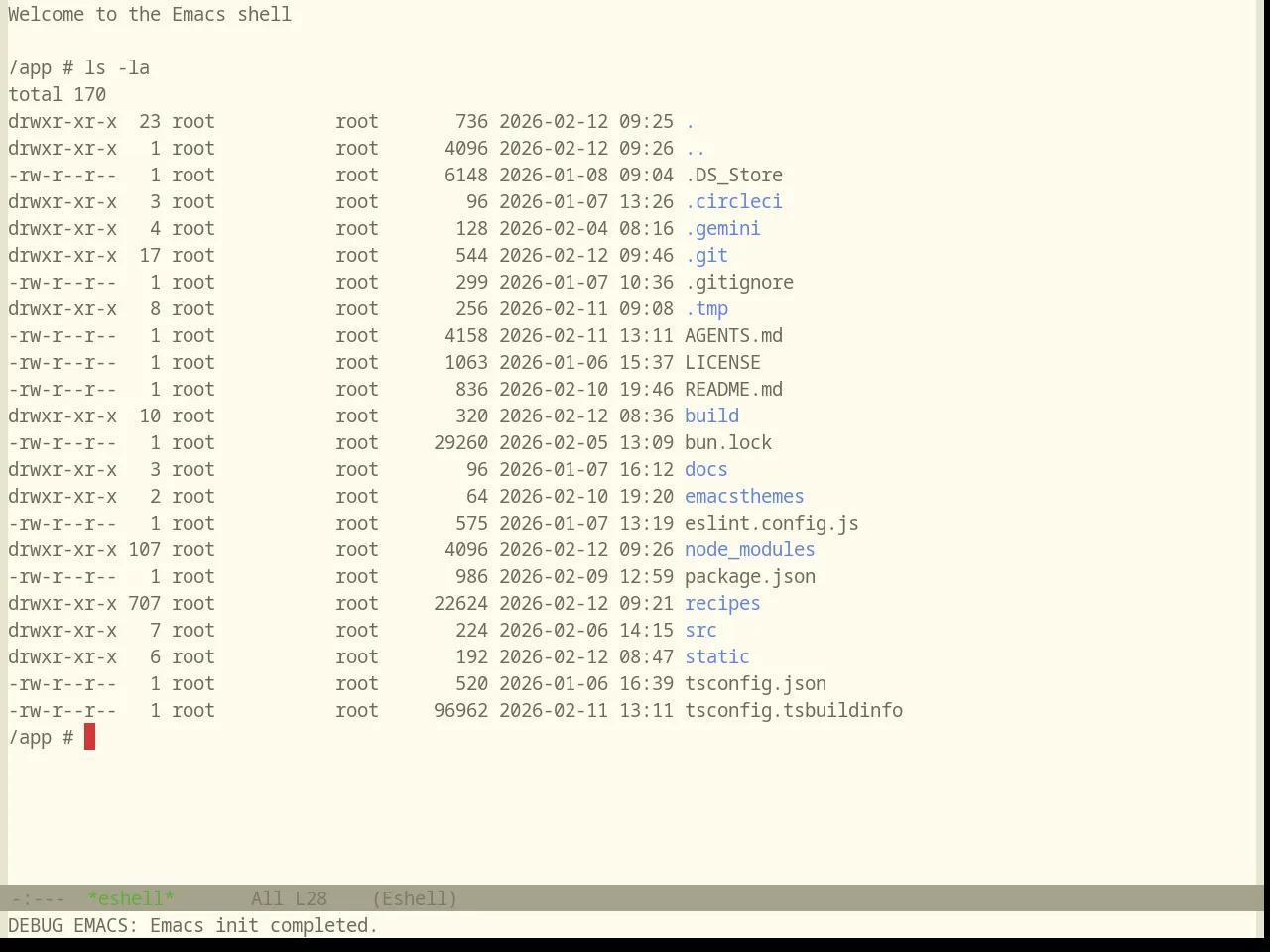Click the parent directory '..' entry
Screen dimensions: 1270x952
pyautogui.click(x=696, y=148)
